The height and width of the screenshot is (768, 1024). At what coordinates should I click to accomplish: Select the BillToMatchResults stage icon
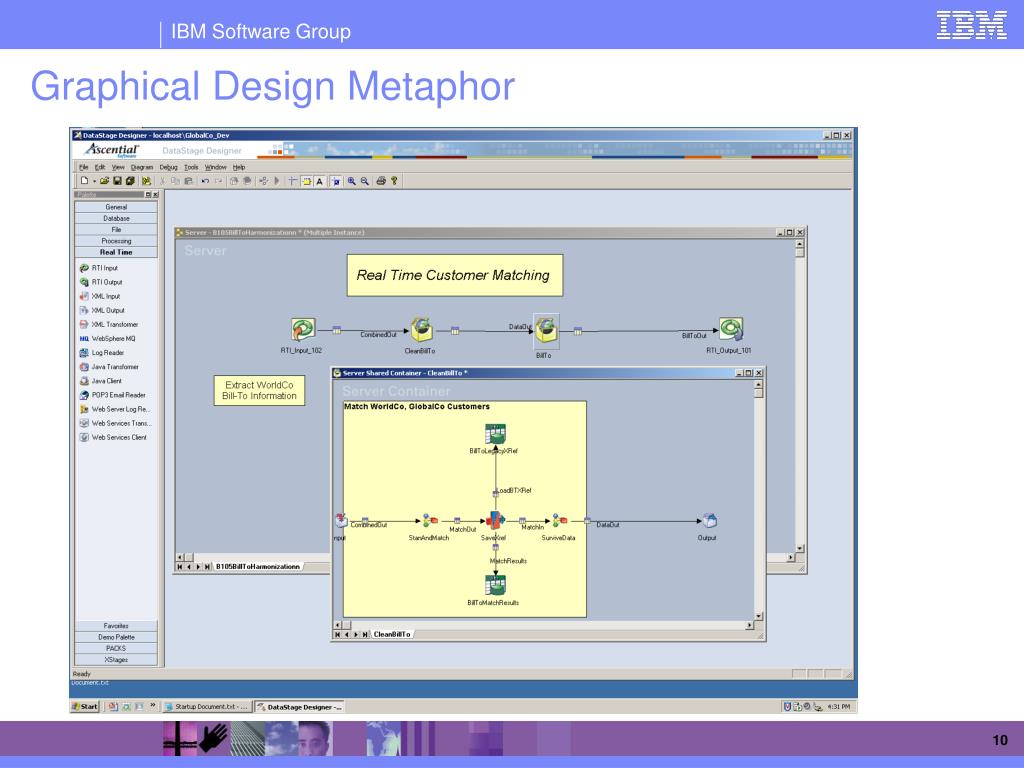tap(495, 585)
